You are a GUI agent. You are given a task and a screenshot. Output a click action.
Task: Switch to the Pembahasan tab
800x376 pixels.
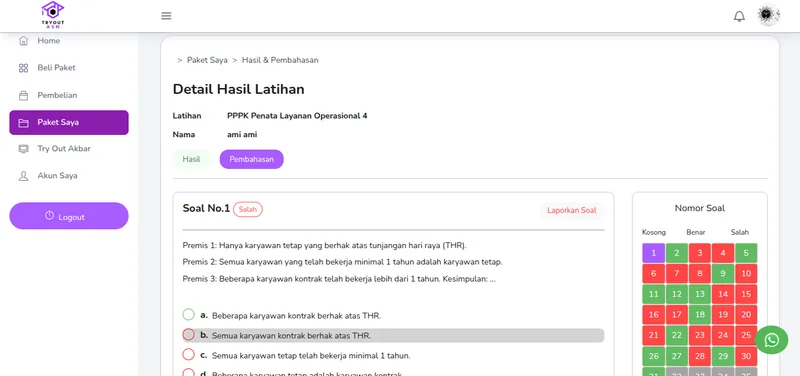[252, 159]
